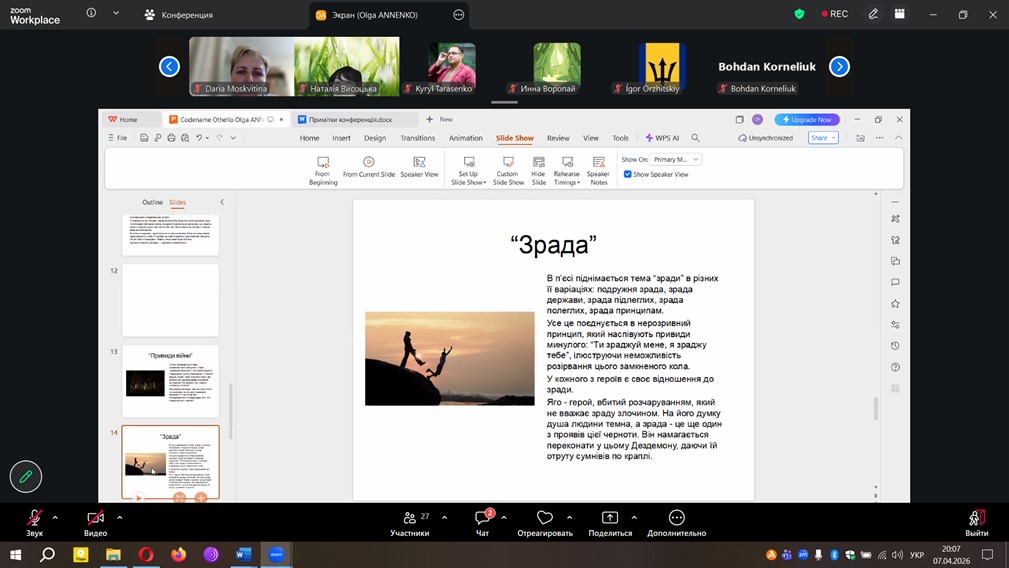Open Zoom annotation pencil tool

click(x=26, y=477)
